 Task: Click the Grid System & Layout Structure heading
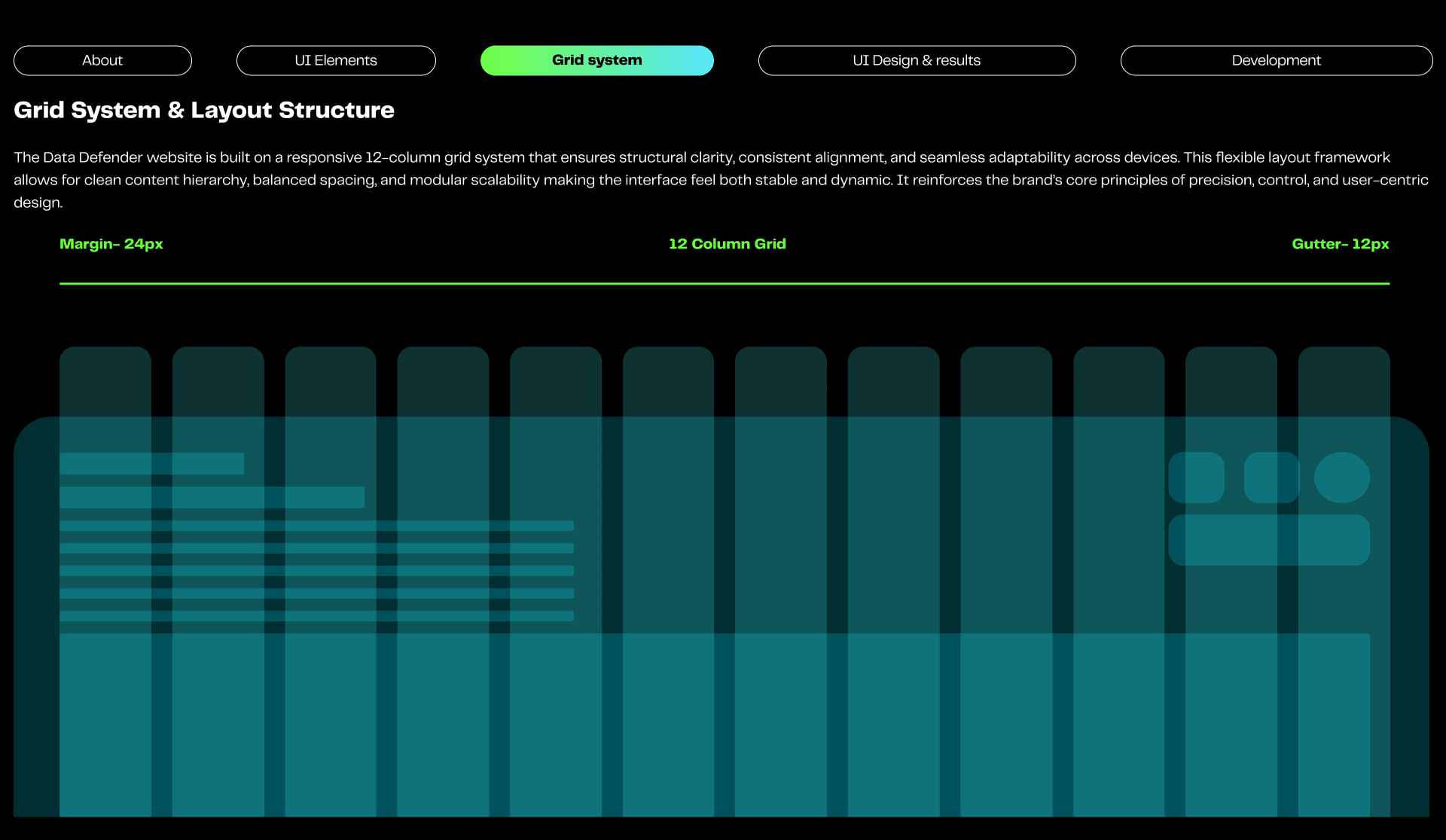click(204, 110)
